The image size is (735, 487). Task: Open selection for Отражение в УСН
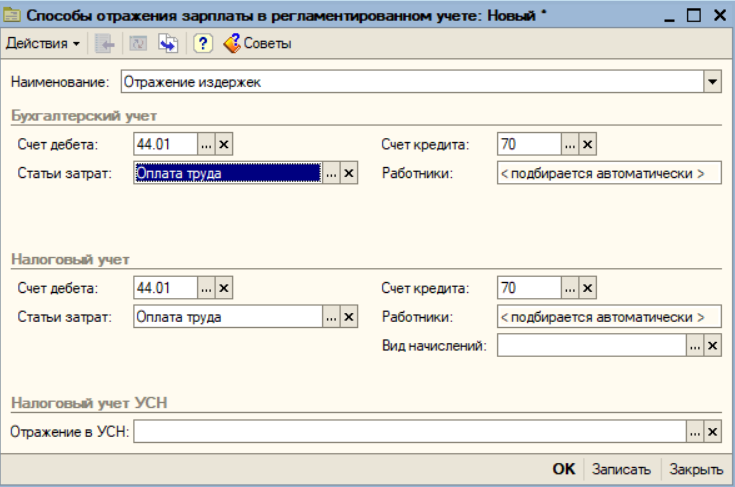point(695,432)
